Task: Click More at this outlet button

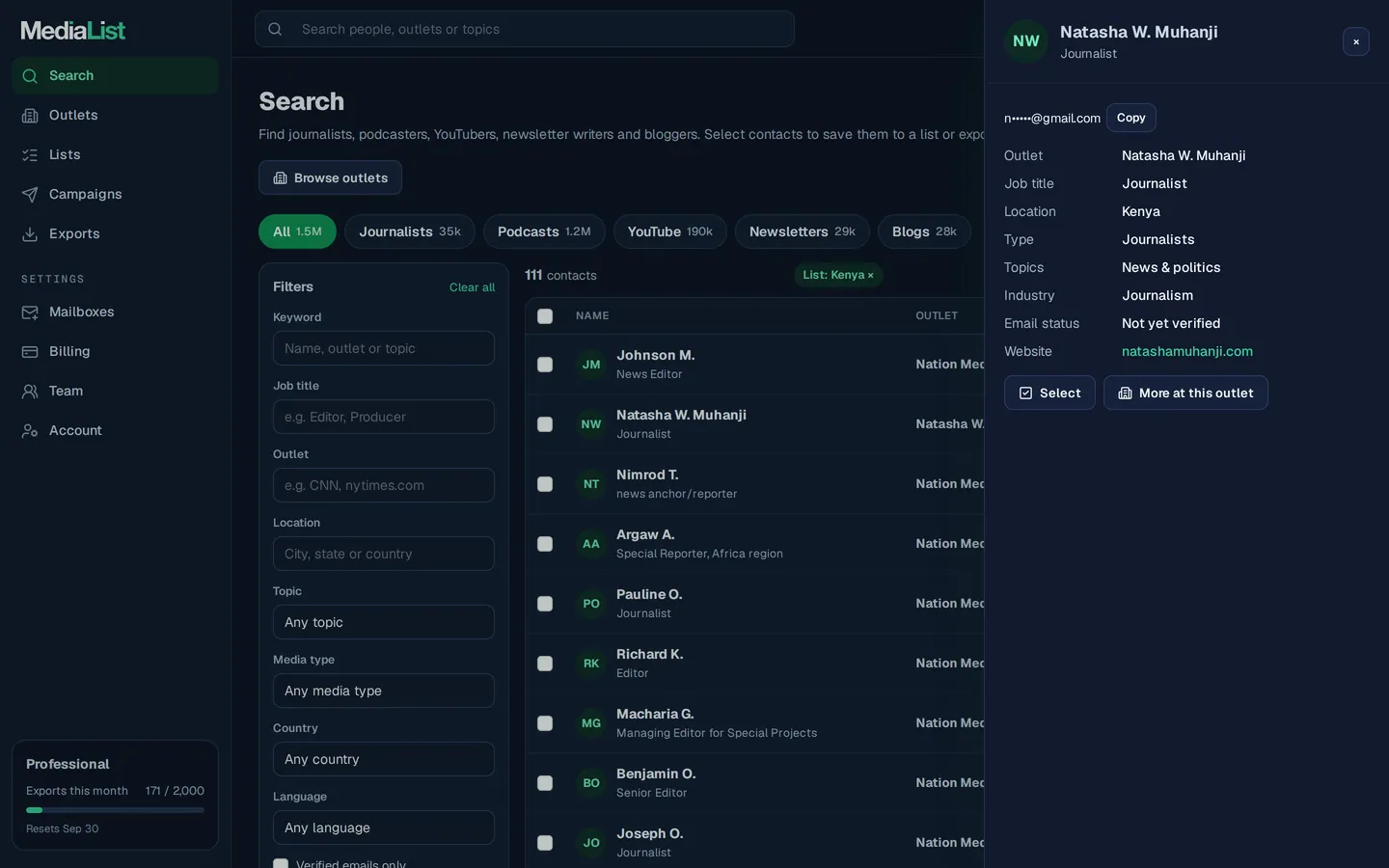Action: [x=1185, y=393]
